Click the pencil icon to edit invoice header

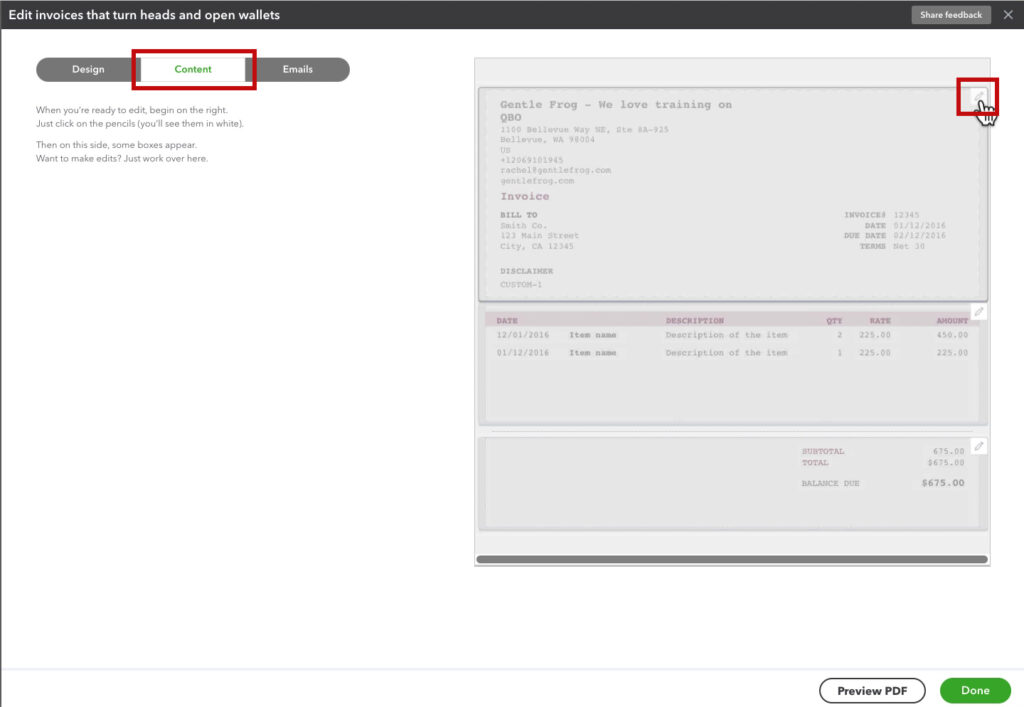coord(980,98)
